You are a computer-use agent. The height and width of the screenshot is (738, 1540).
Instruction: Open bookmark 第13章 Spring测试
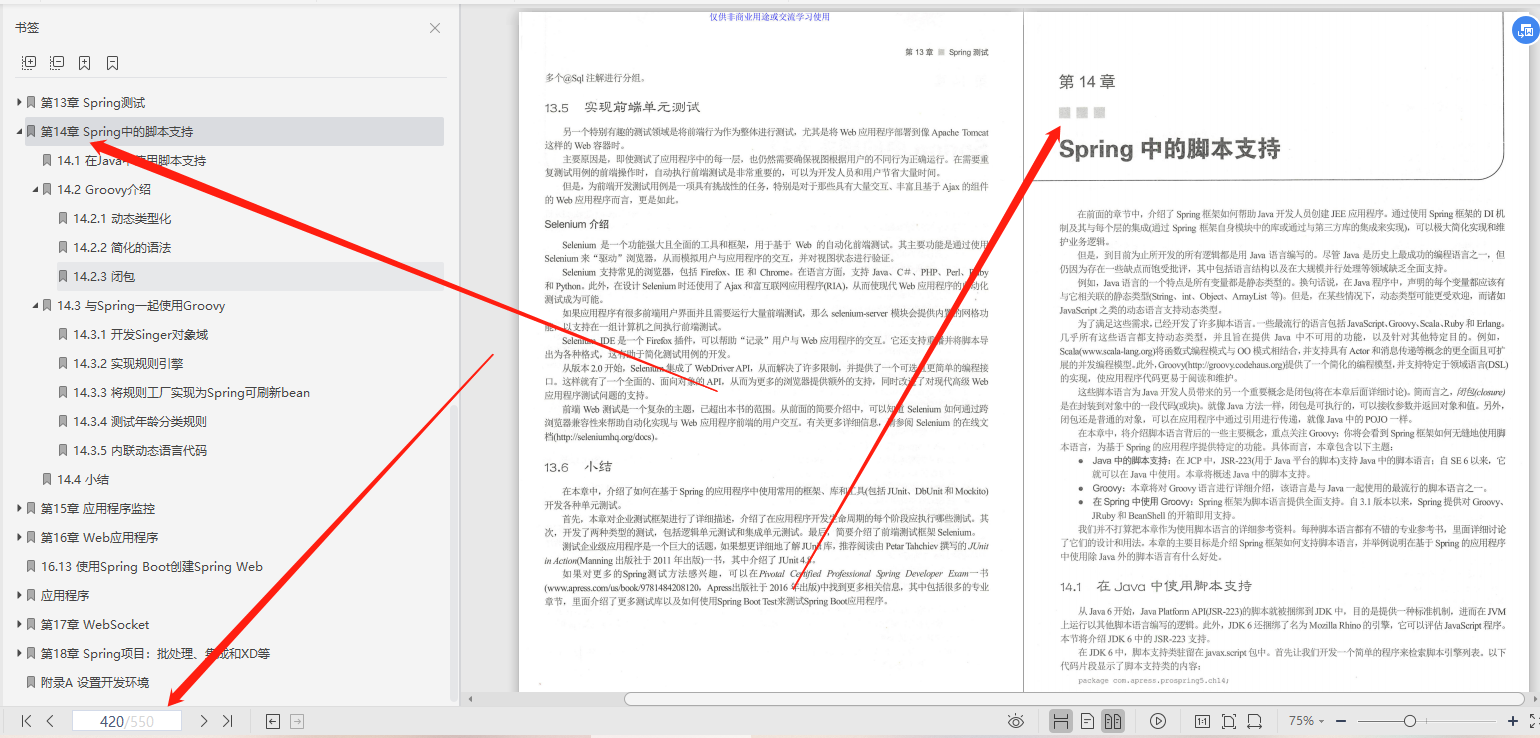(x=93, y=103)
